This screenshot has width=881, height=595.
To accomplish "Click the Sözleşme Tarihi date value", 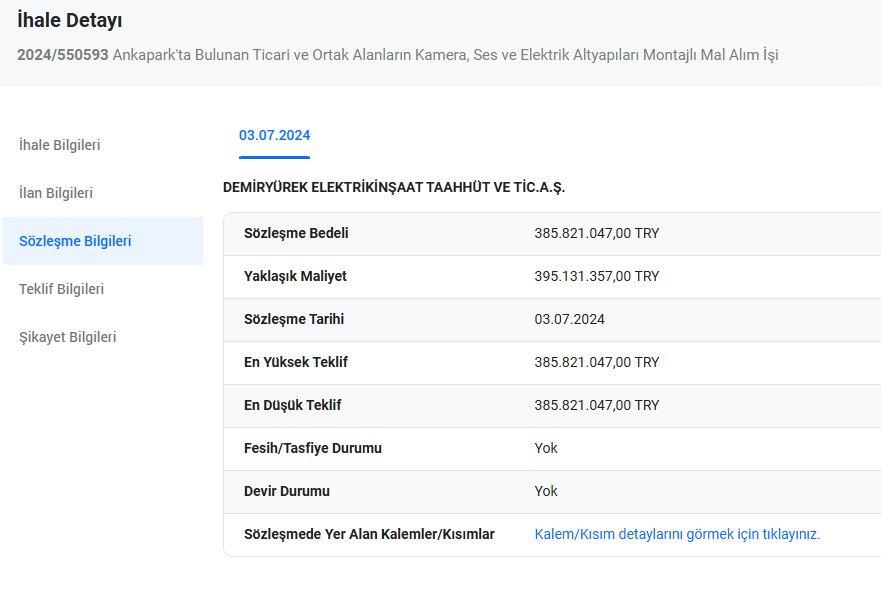I will (569, 319).
